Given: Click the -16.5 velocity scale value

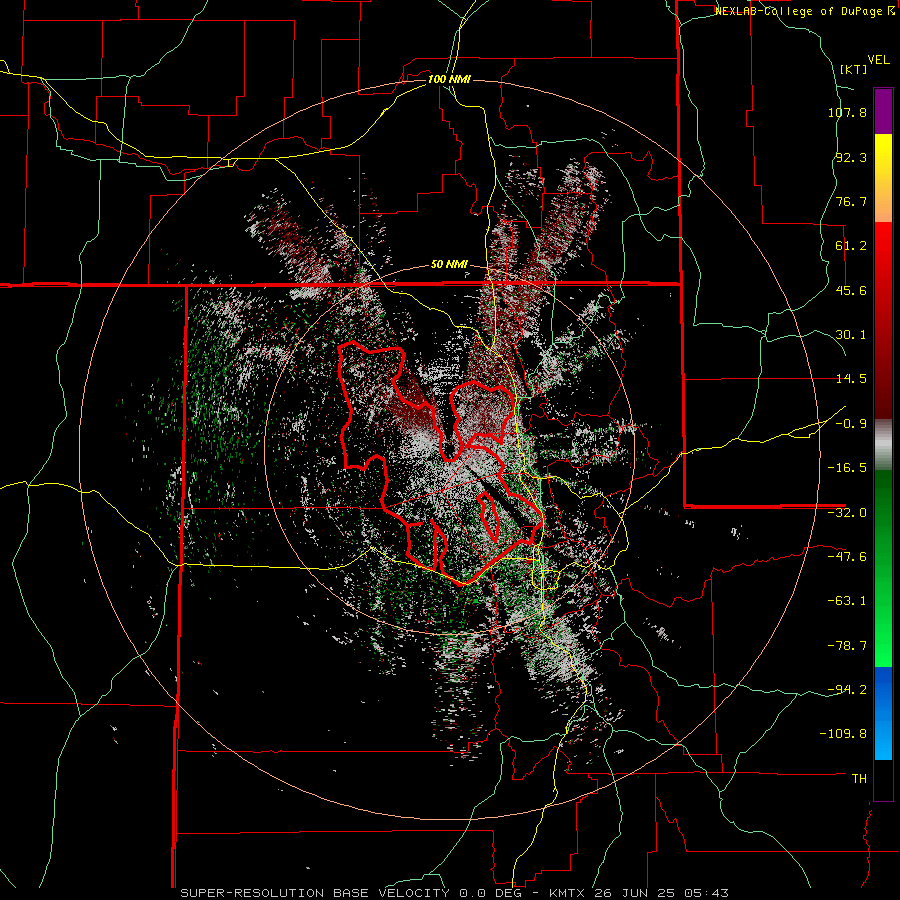Looking at the screenshot, I should (847, 468).
